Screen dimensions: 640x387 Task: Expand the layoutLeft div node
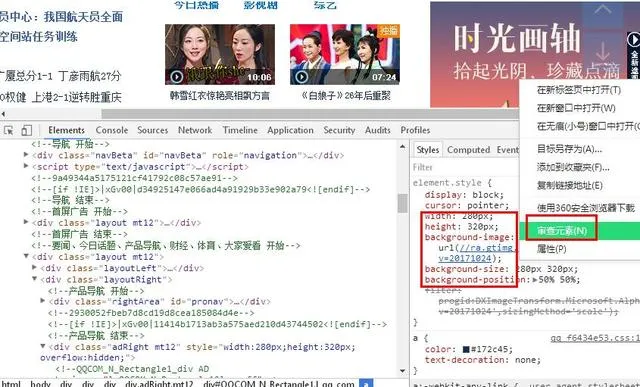(x=35, y=267)
